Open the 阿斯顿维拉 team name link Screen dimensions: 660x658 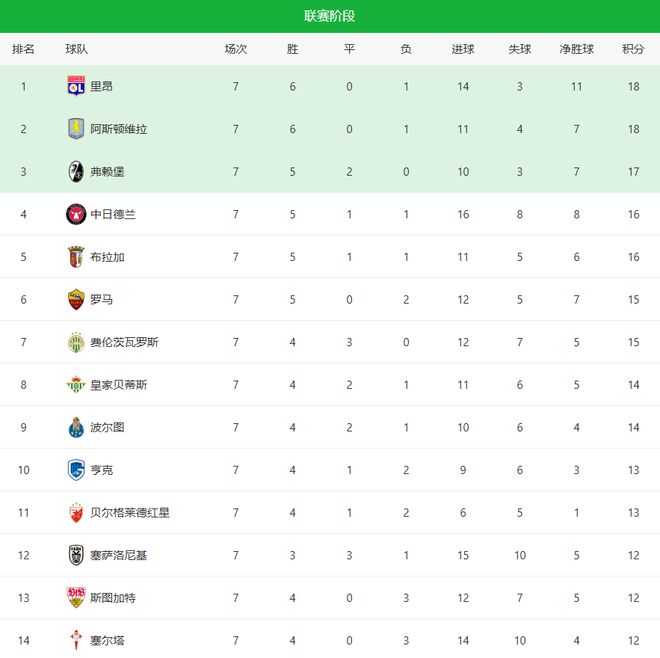pyautogui.click(x=118, y=129)
